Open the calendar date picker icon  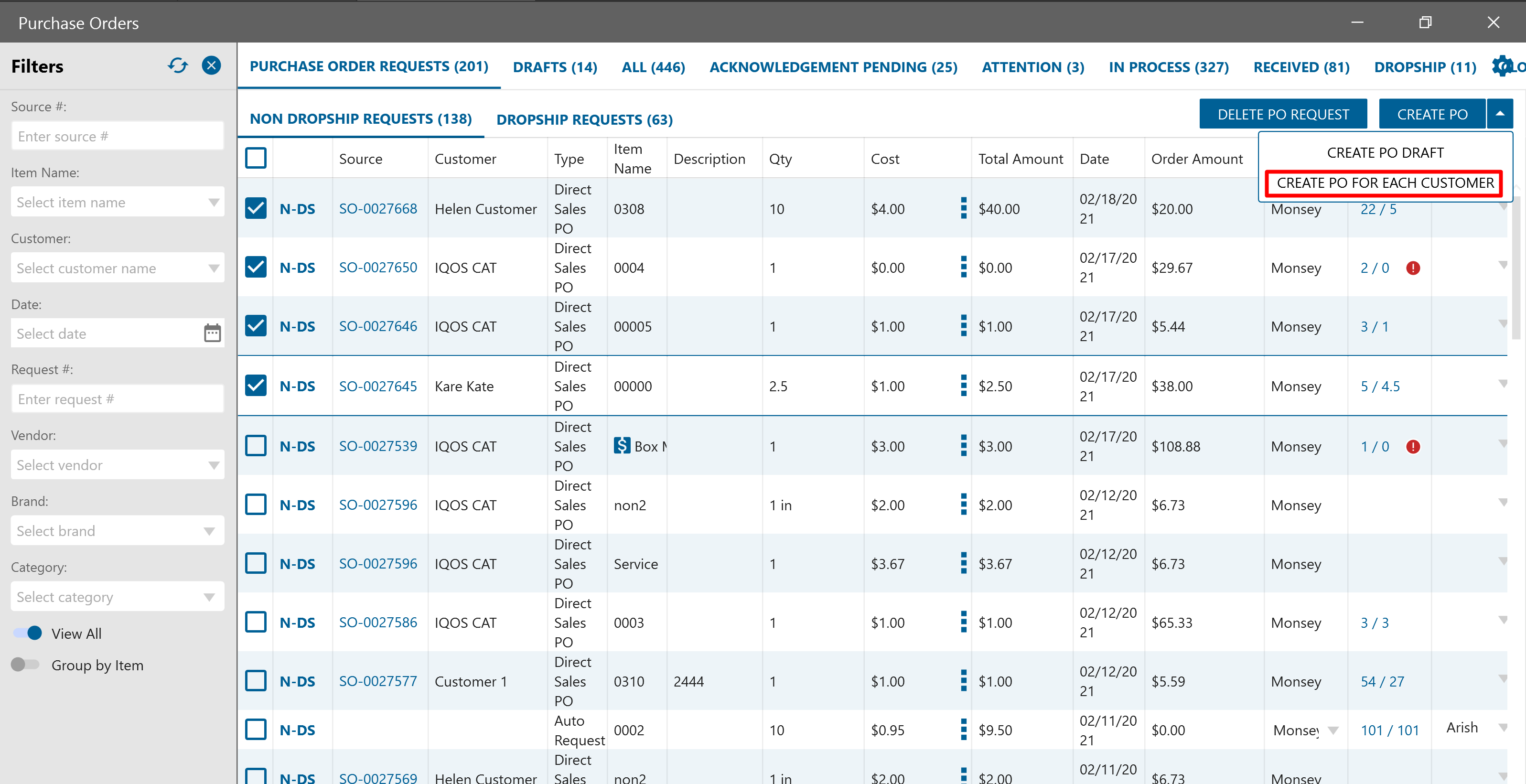[212, 333]
